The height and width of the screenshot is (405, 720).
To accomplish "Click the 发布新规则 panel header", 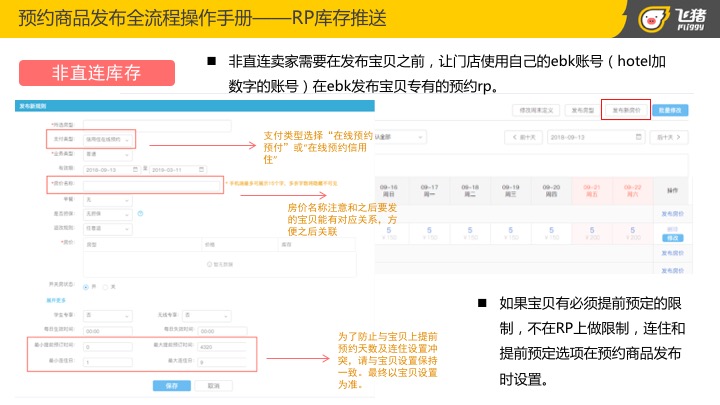I will pos(195,106).
